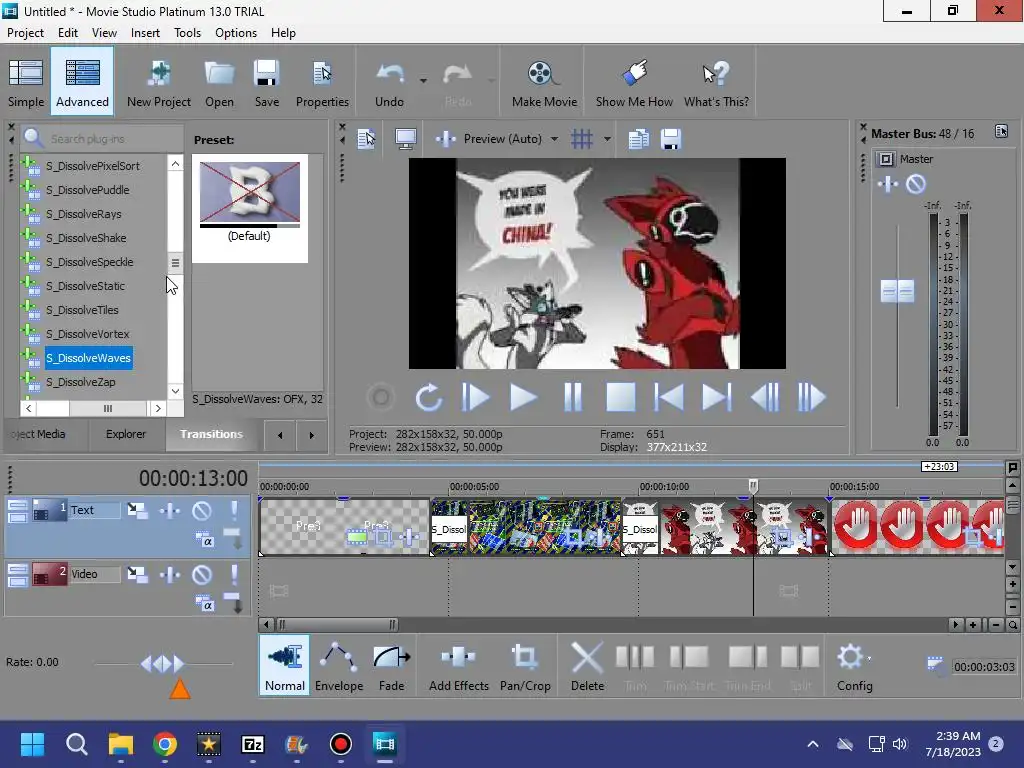Open the View menu
Viewport: 1024px width, 768px height.
(x=104, y=33)
